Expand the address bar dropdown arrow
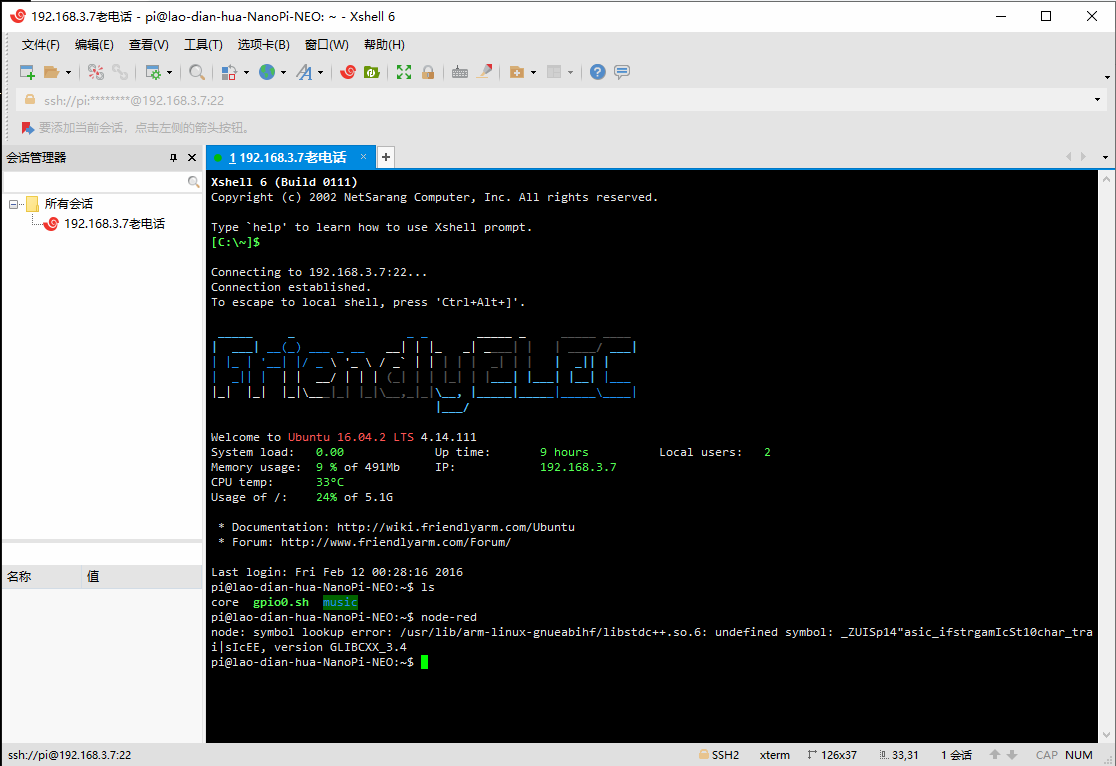 pyautogui.click(x=1098, y=100)
